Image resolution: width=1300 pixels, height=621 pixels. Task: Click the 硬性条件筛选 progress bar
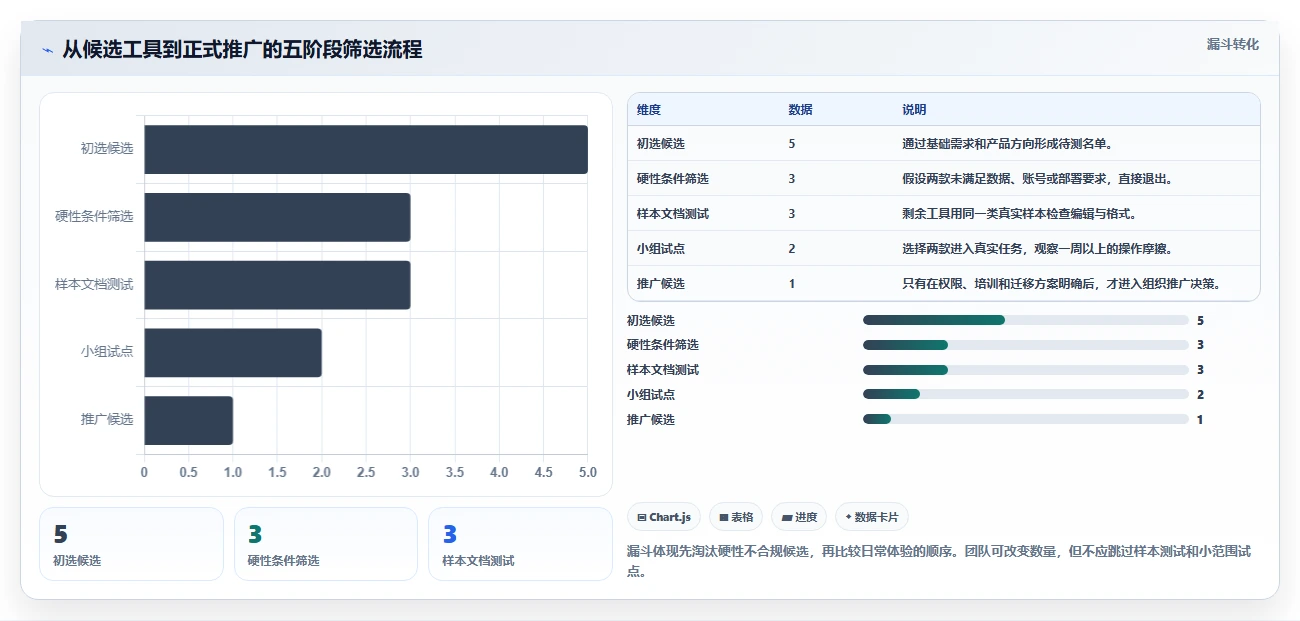coord(1026,345)
